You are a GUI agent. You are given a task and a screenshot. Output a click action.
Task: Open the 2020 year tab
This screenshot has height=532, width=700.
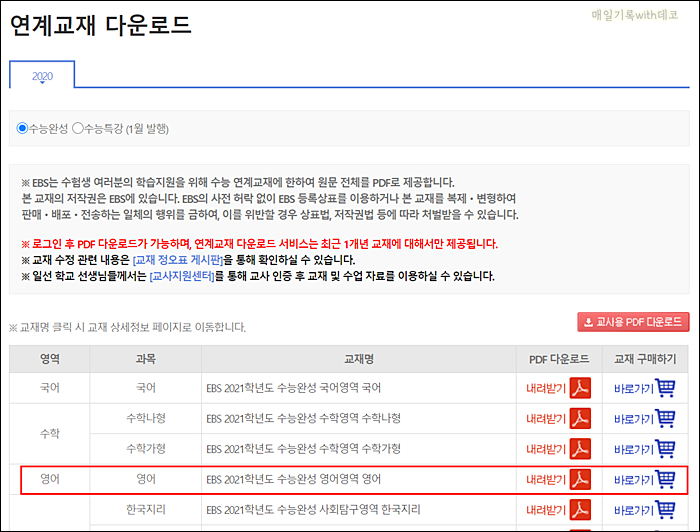42,76
